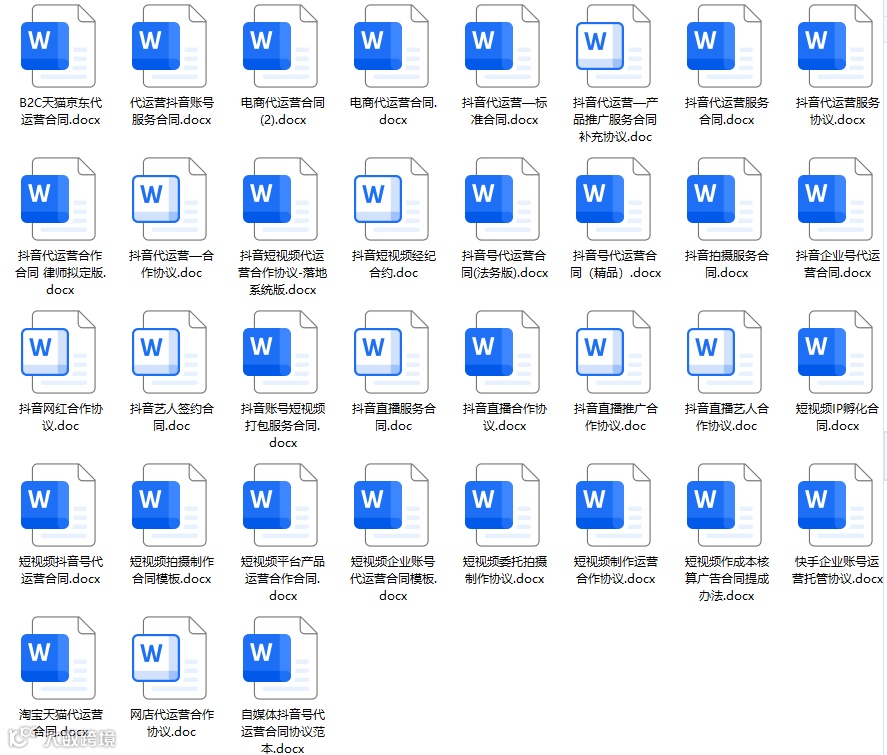Screen dimensions: 887x755
Task: Select the 抖音代运营—合作协议.doc icon
Action: click(x=169, y=200)
